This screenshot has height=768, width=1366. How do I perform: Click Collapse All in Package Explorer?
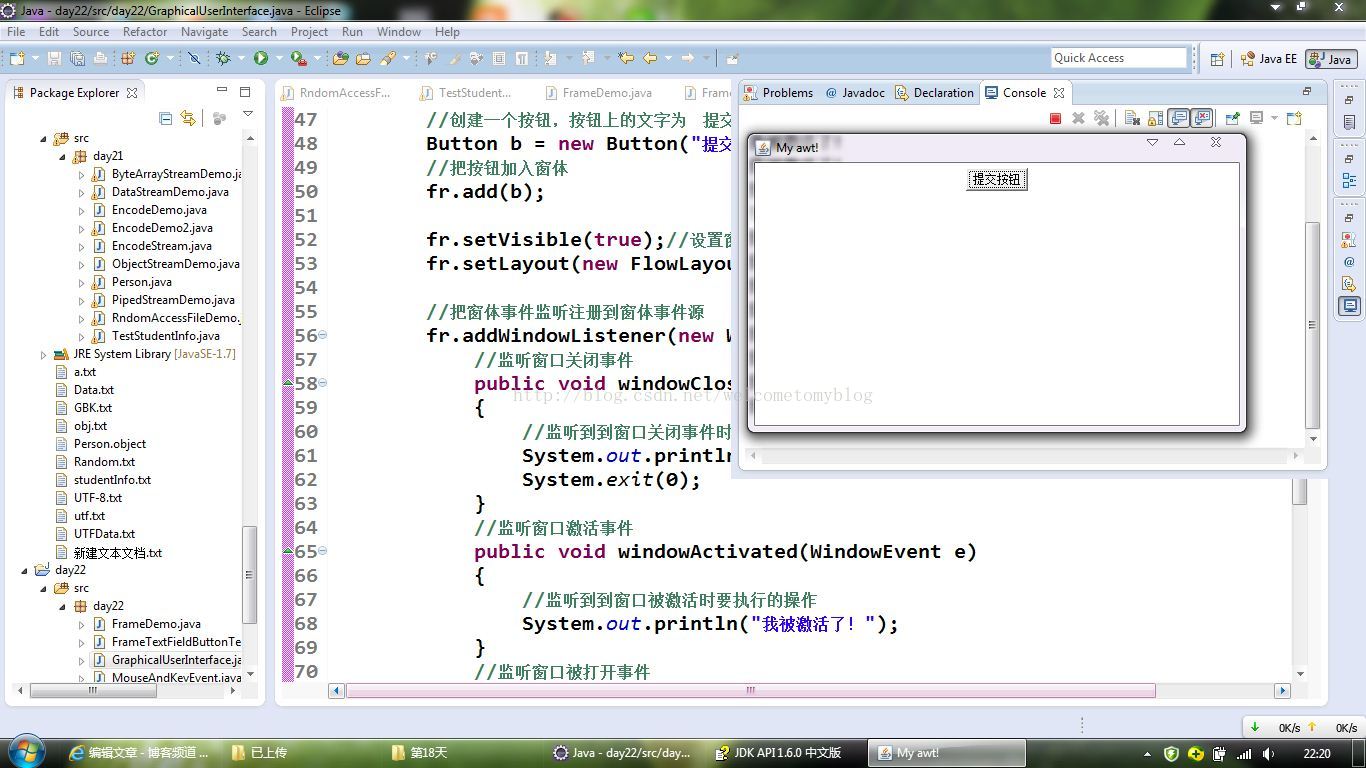coord(165,118)
